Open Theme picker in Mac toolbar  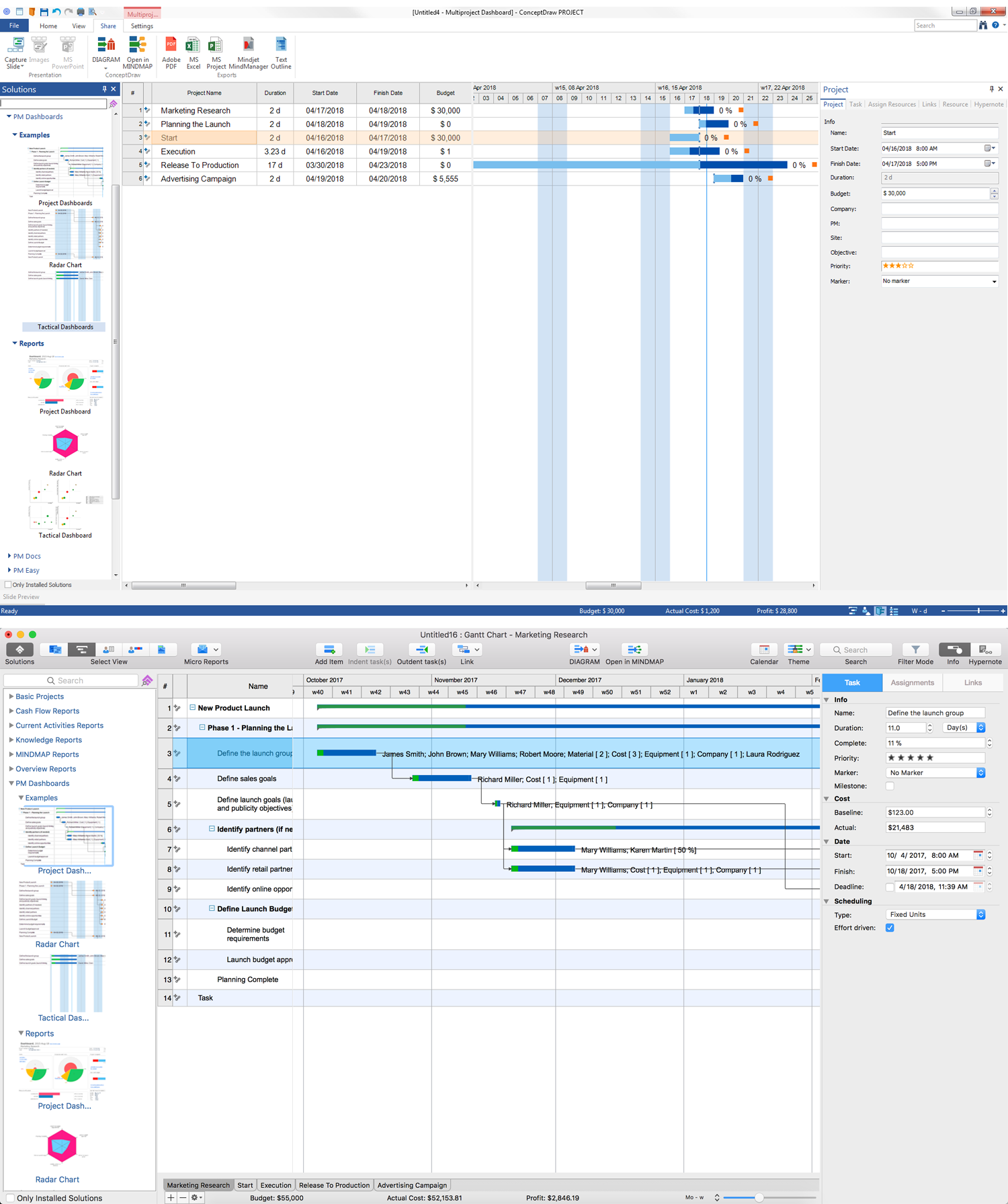[799, 649]
